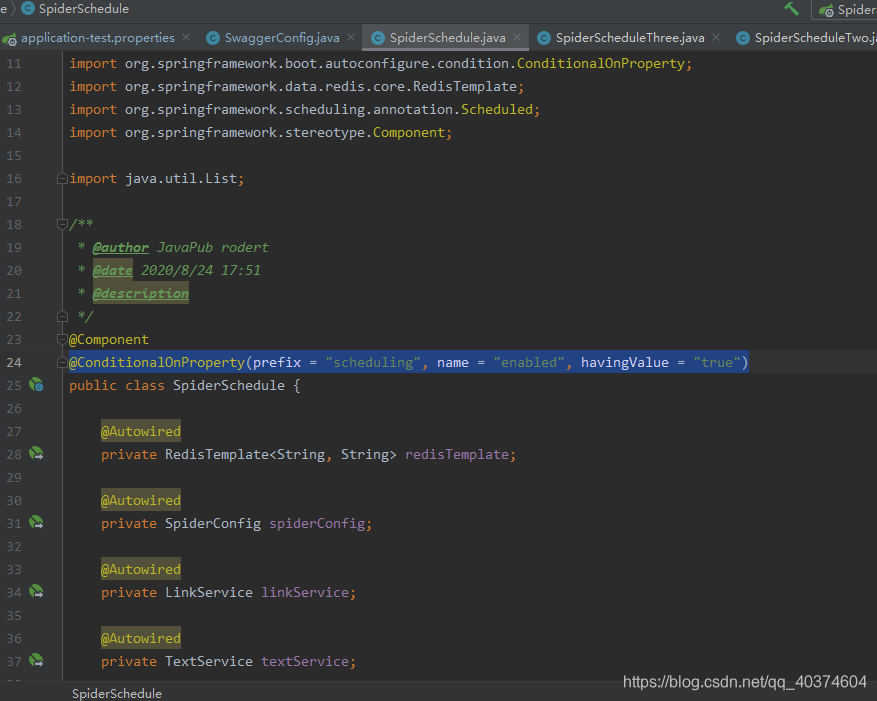Collapse the @ConditionalOnProperty annotation fold arrow

61,362
